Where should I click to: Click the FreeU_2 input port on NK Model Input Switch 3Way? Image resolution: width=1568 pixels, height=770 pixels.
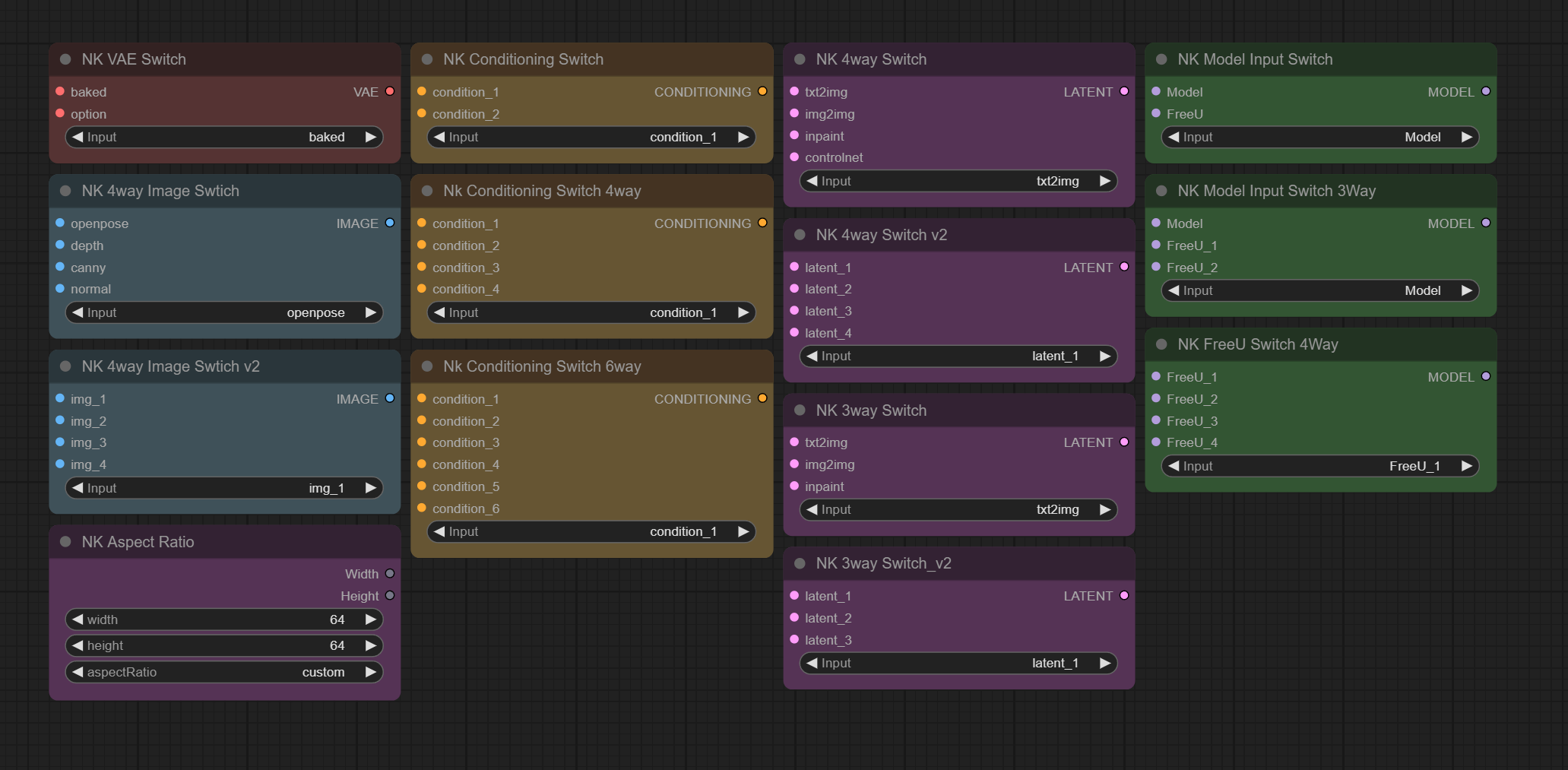click(x=1156, y=268)
